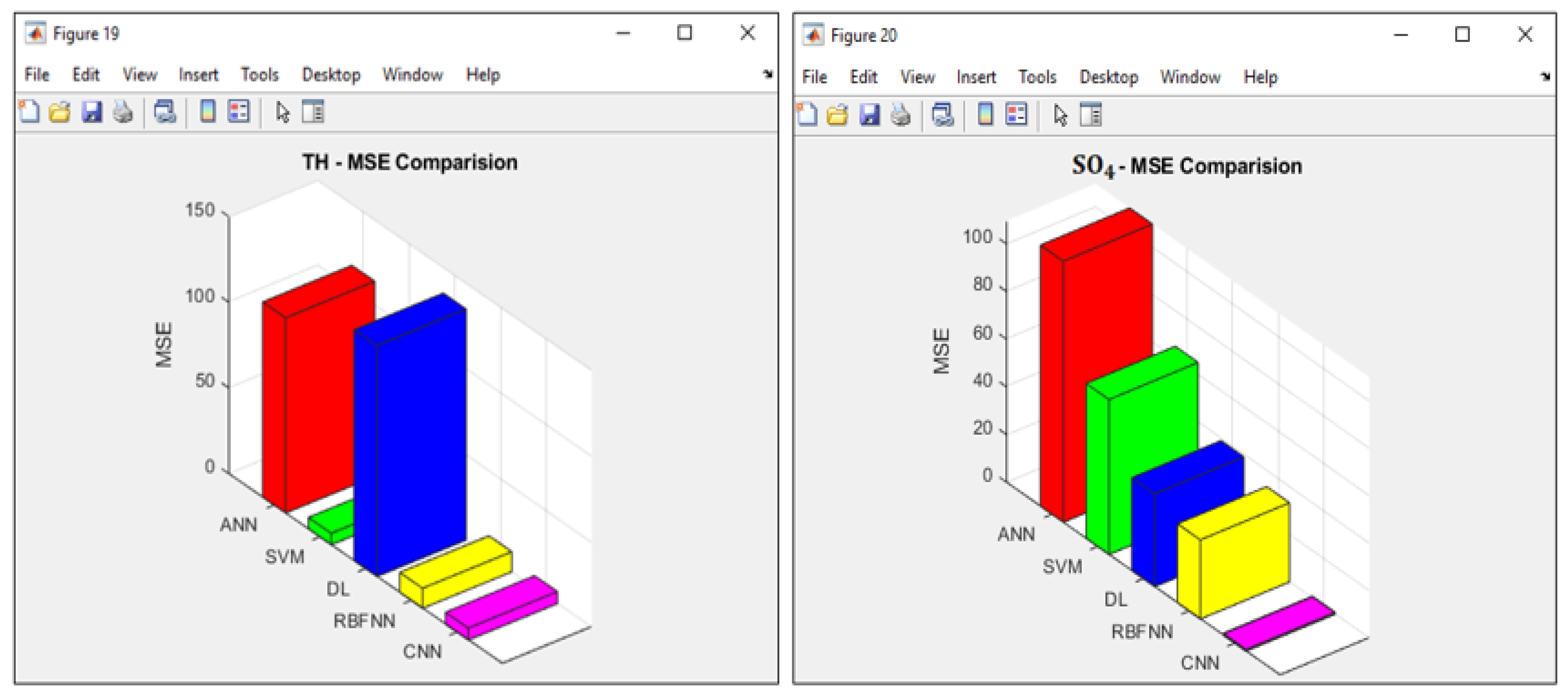Click Insert Colorbar icon in Figure 19
1568x696 pixels.
(x=208, y=112)
